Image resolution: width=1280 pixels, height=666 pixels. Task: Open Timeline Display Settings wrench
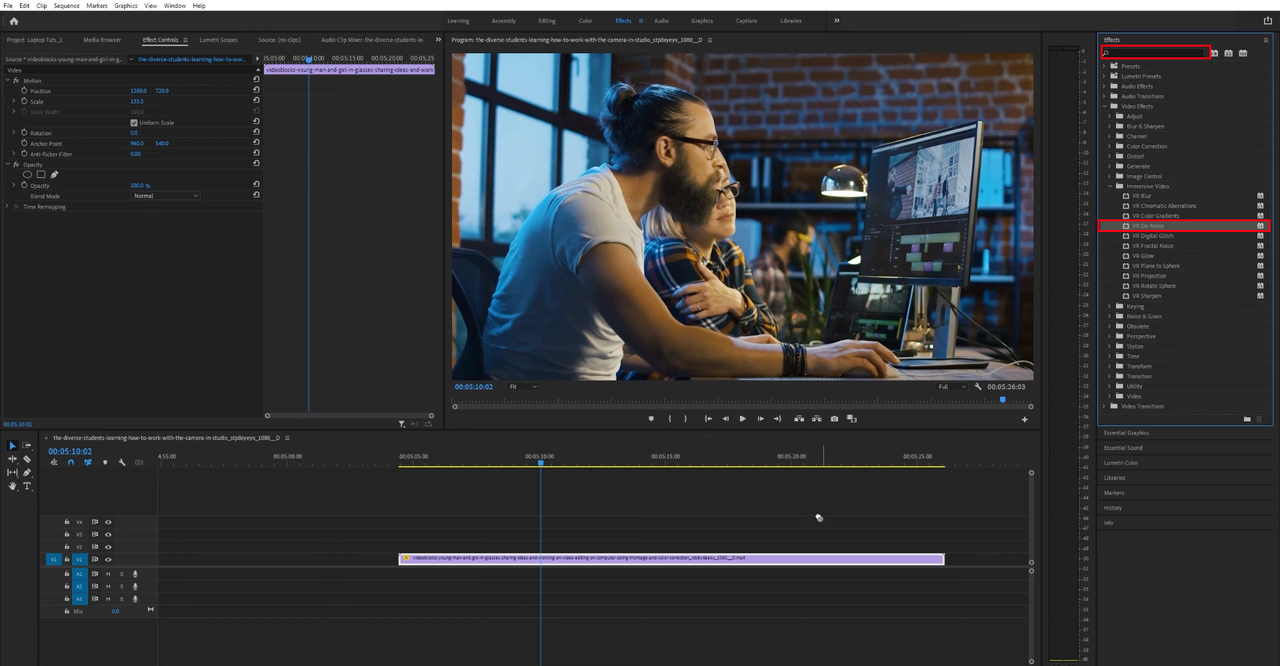[x=122, y=462]
